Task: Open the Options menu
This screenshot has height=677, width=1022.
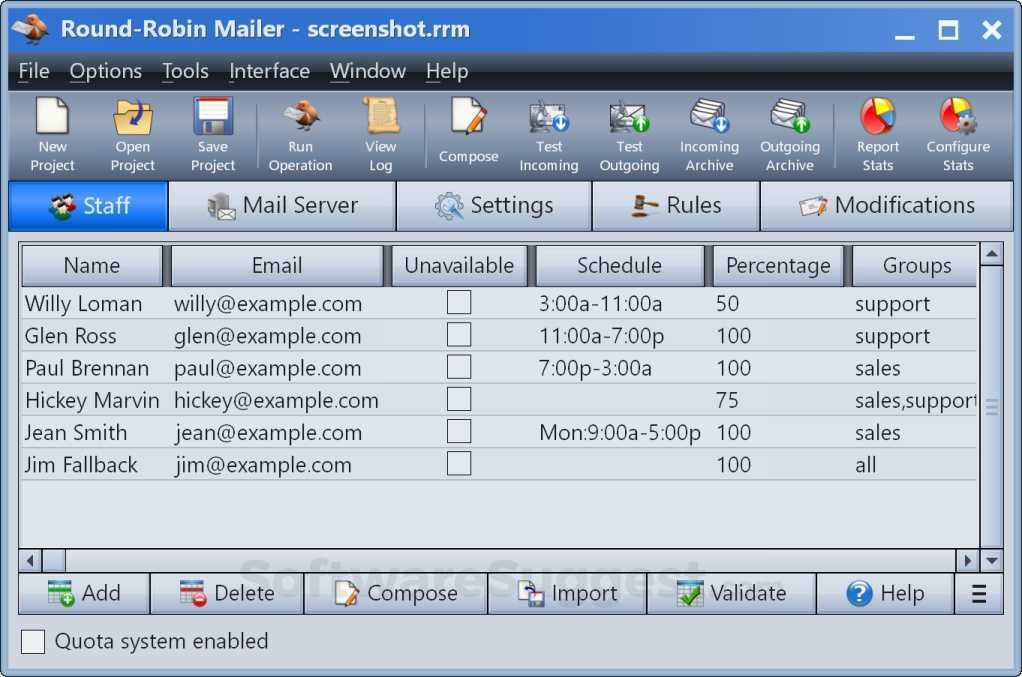Action: click(106, 70)
